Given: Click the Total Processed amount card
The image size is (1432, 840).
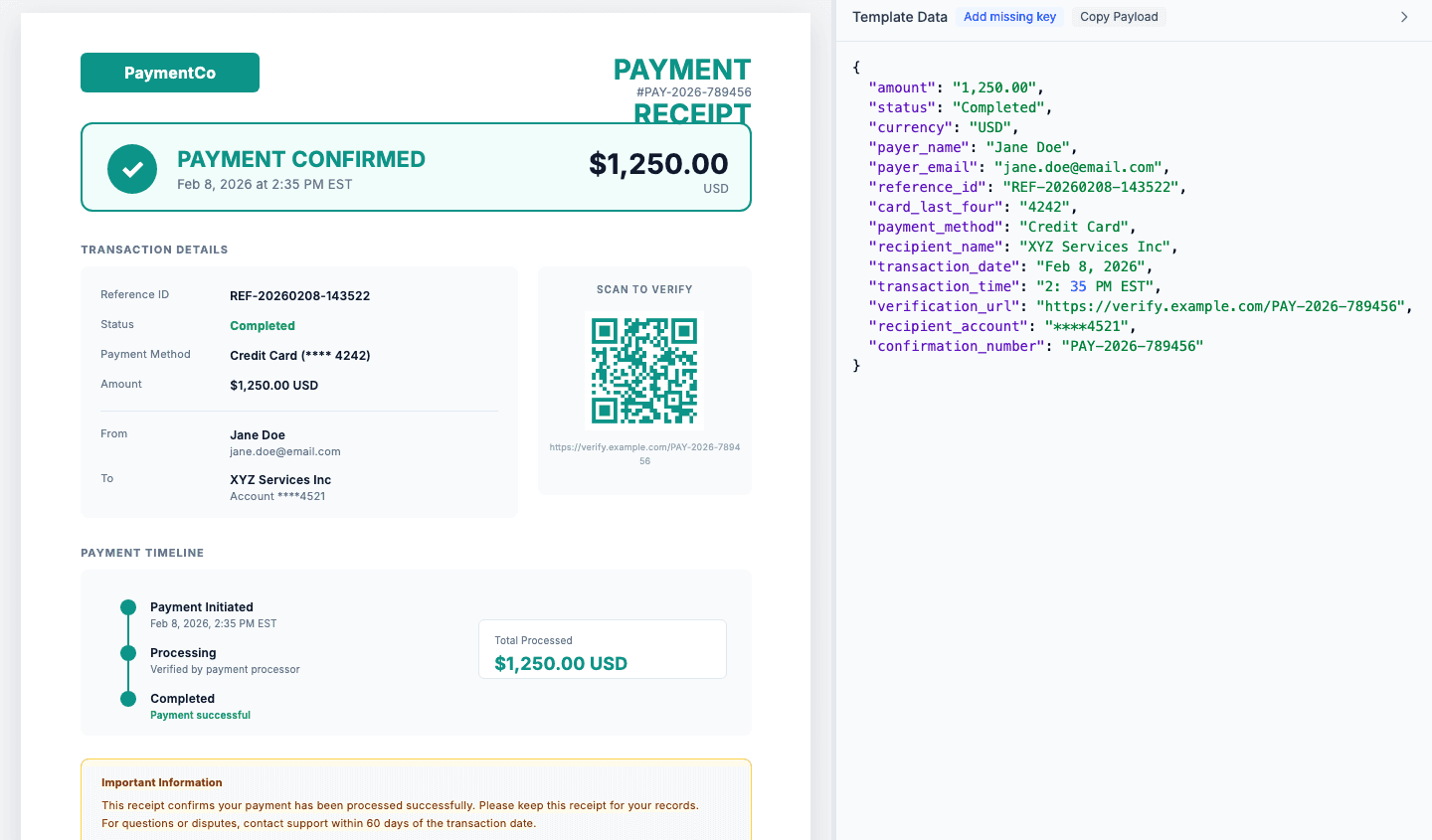Looking at the screenshot, I should [x=602, y=651].
